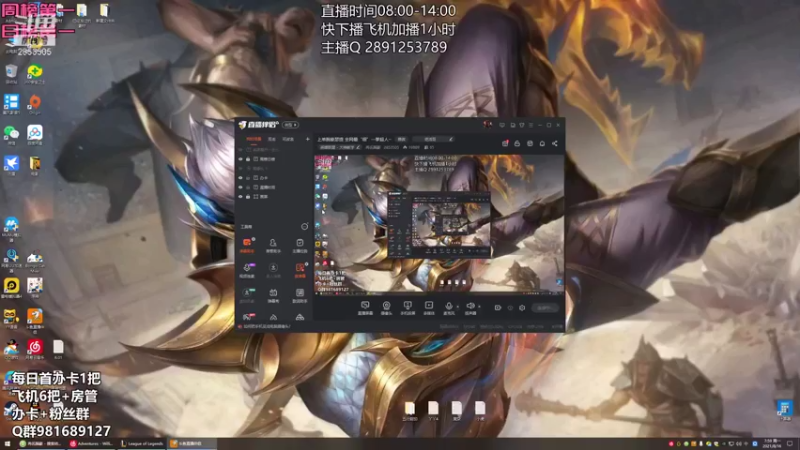Click the share icon in the header

555,144
